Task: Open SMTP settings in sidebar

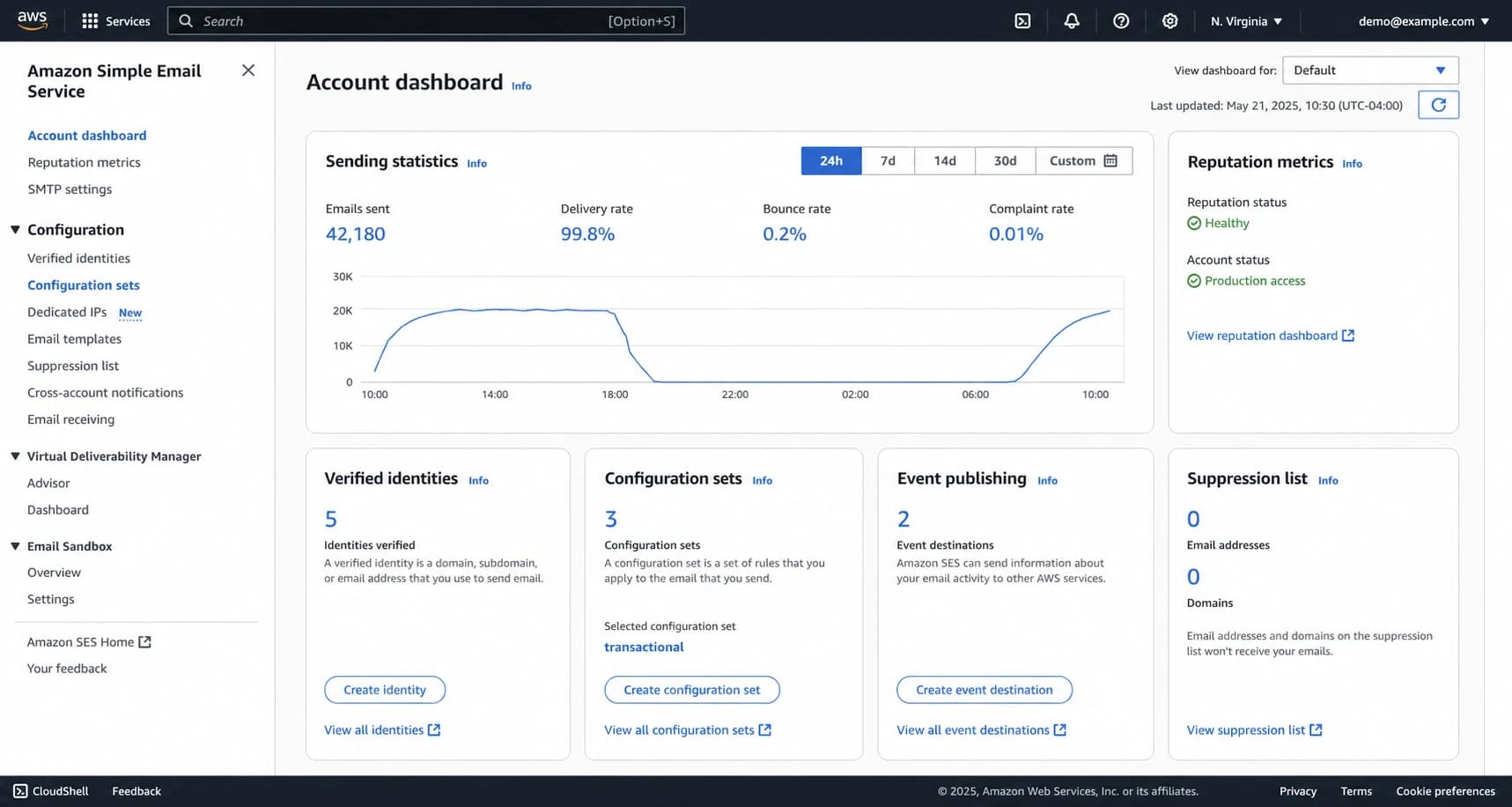Action: (x=70, y=189)
